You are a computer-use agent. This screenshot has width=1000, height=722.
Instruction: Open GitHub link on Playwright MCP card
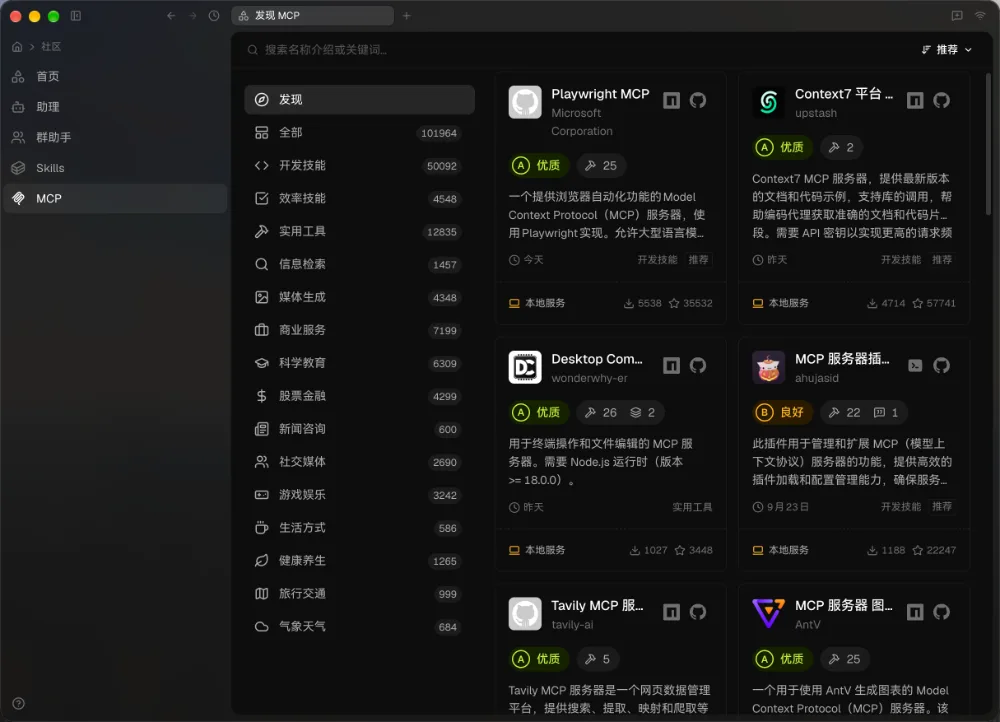(x=698, y=100)
